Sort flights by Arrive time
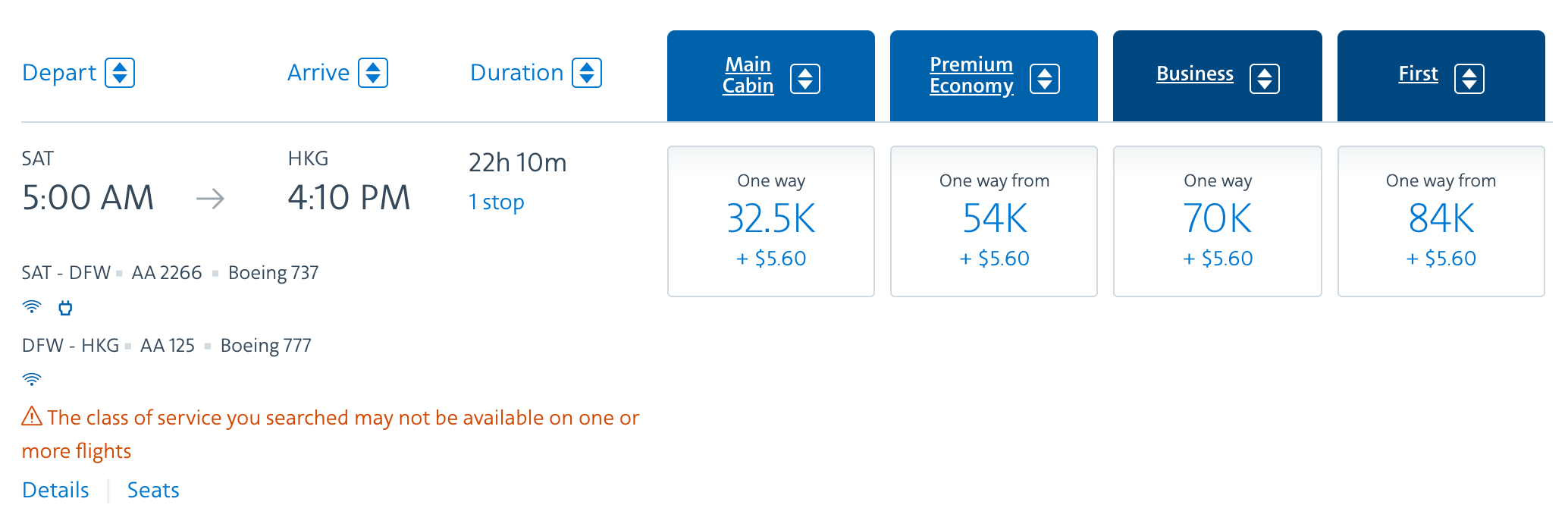The height and width of the screenshot is (508, 1568). tap(318, 73)
